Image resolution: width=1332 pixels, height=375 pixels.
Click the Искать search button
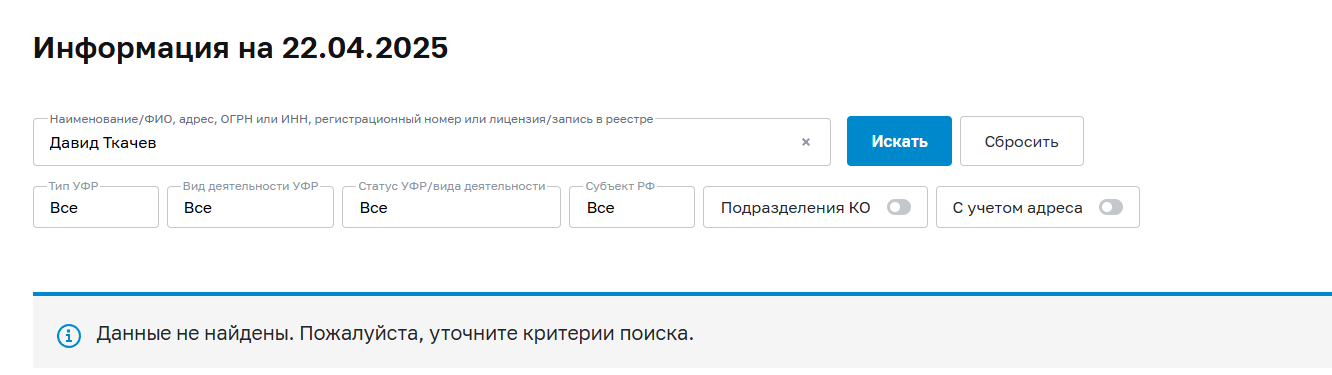pyautogui.click(x=899, y=141)
